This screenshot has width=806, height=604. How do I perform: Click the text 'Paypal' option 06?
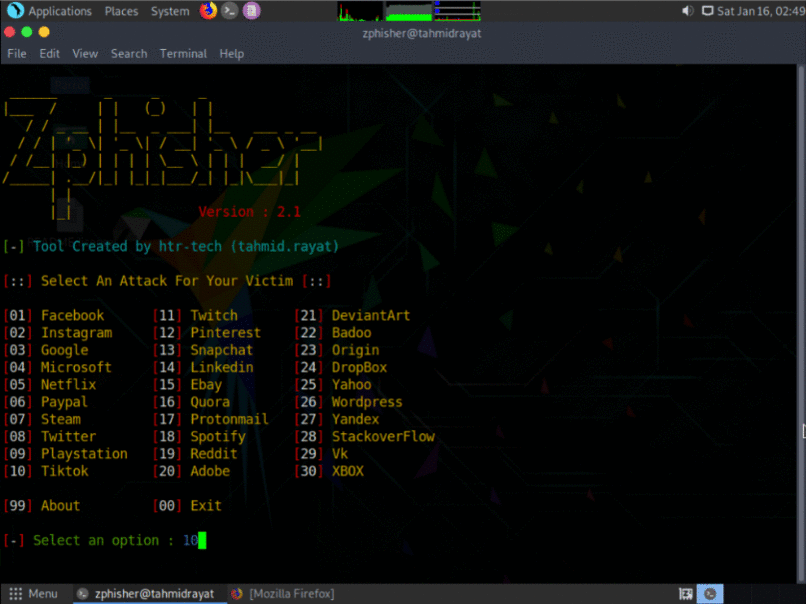64,402
